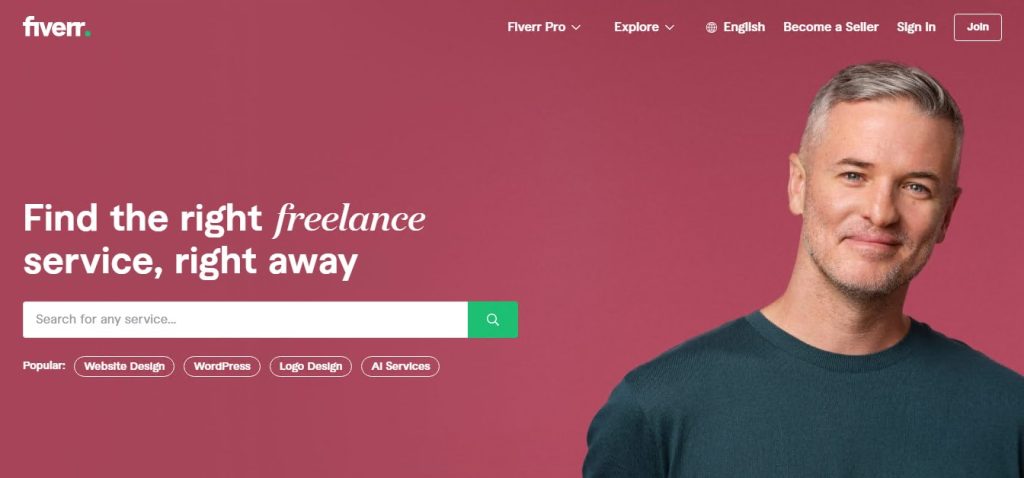Click the green magnifier search icon
The height and width of the screenshot is (478, 1024).
point(493,319)
